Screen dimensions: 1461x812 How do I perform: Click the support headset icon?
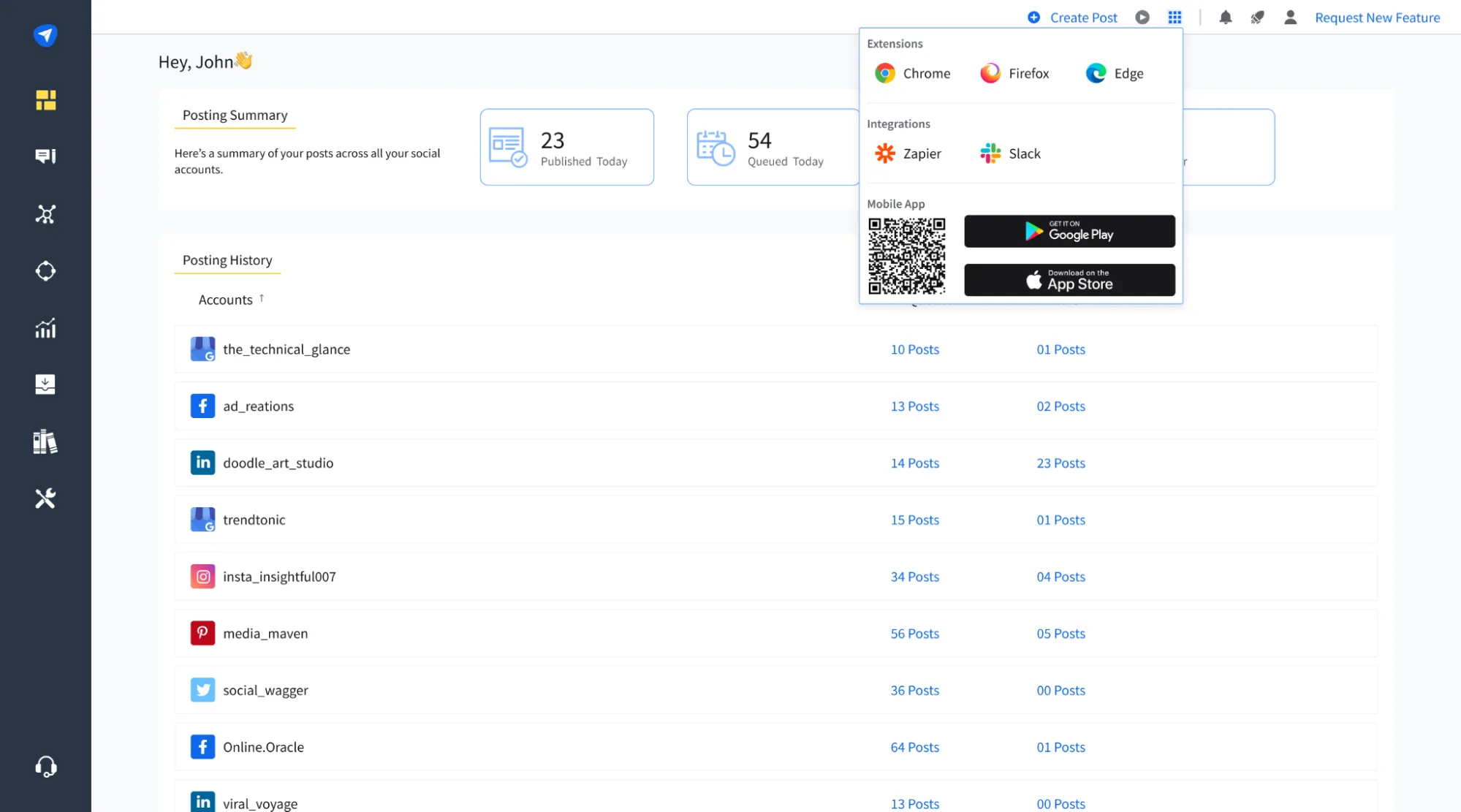click(x=45, y=766)
